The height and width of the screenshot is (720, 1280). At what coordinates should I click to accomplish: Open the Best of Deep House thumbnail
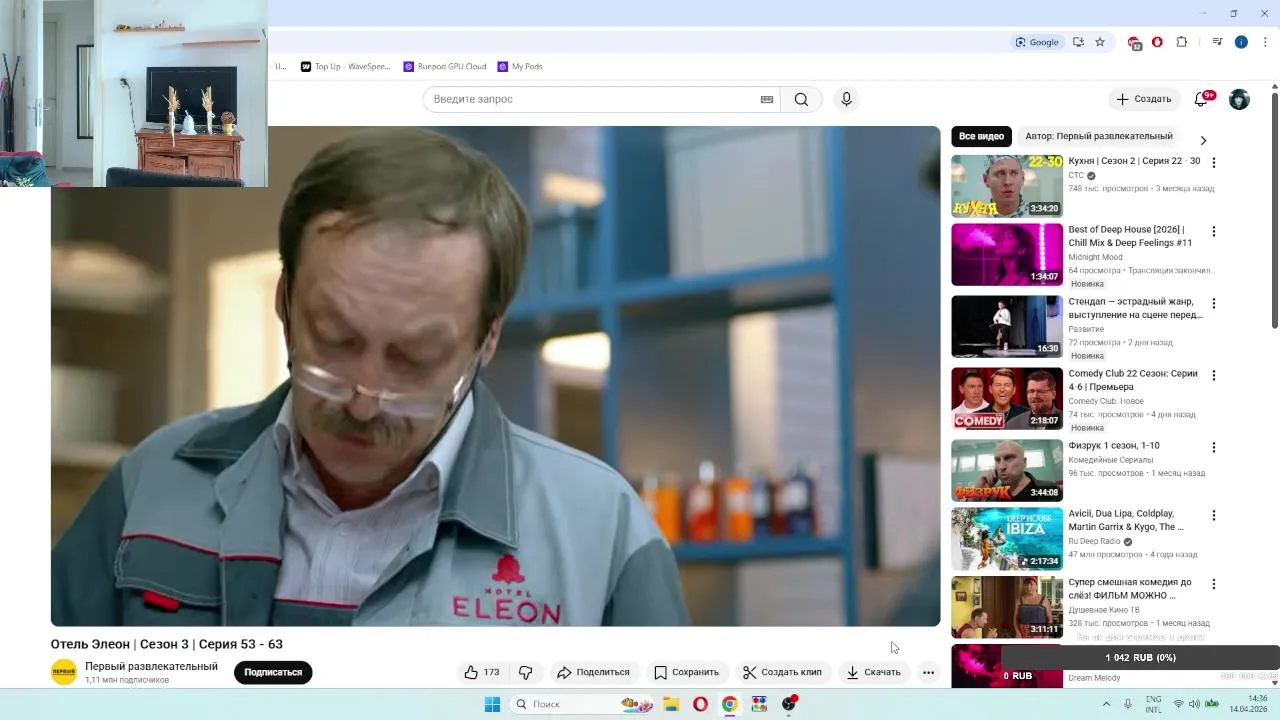[x=1007, y=254]
